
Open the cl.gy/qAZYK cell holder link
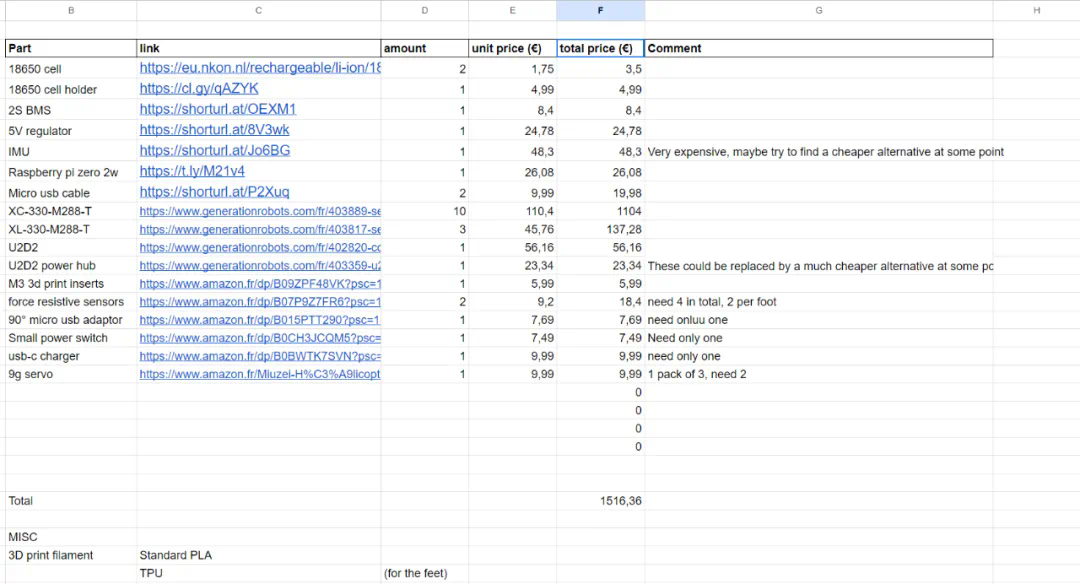[199, 89]
